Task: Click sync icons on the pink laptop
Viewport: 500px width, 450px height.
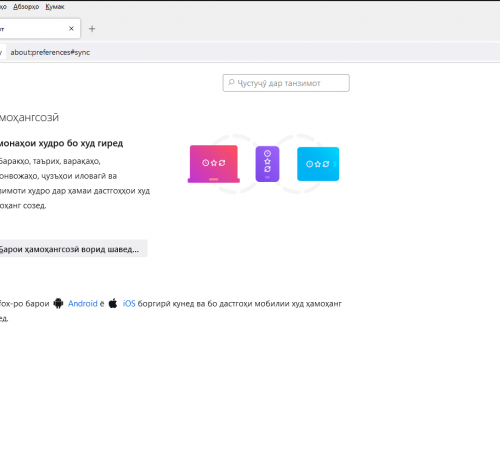Action: (x=214, y=163)
